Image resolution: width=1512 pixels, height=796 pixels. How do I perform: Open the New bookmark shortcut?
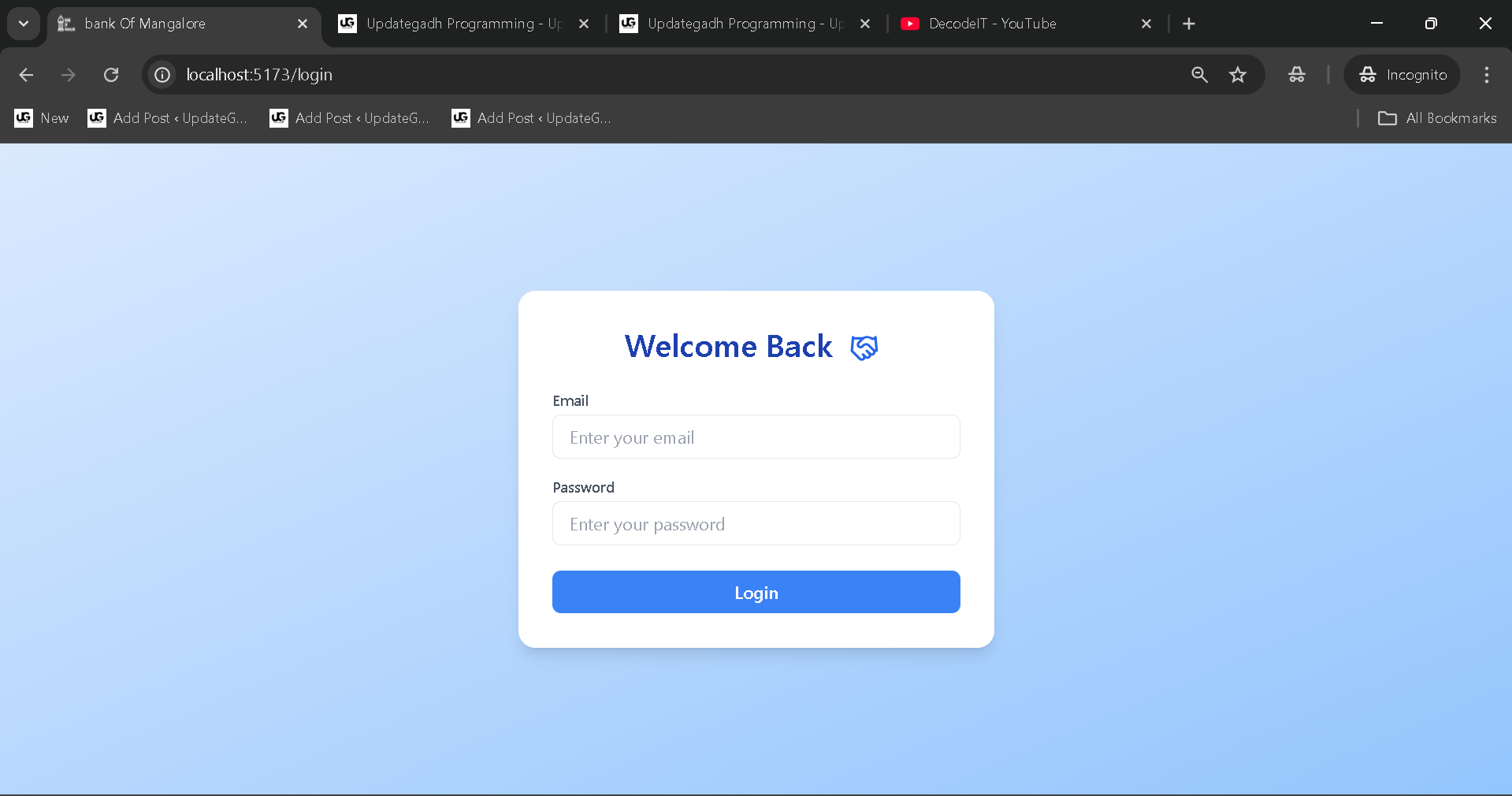(43, 118)
